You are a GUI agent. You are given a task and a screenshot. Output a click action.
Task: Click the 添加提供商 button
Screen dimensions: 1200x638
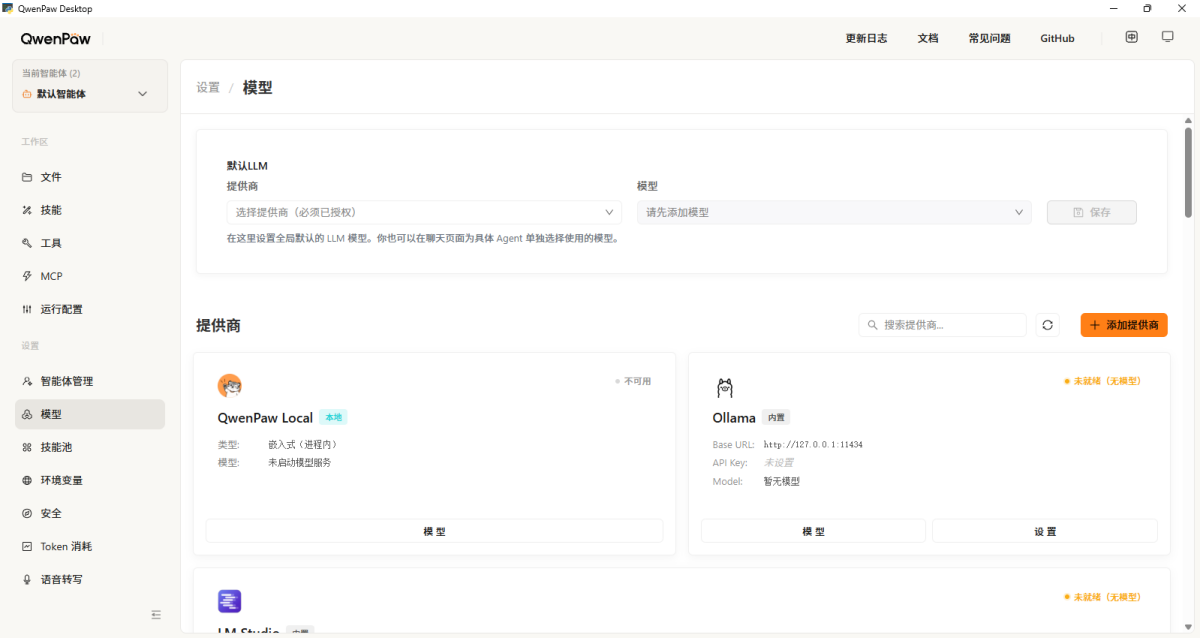[1124, 325]
